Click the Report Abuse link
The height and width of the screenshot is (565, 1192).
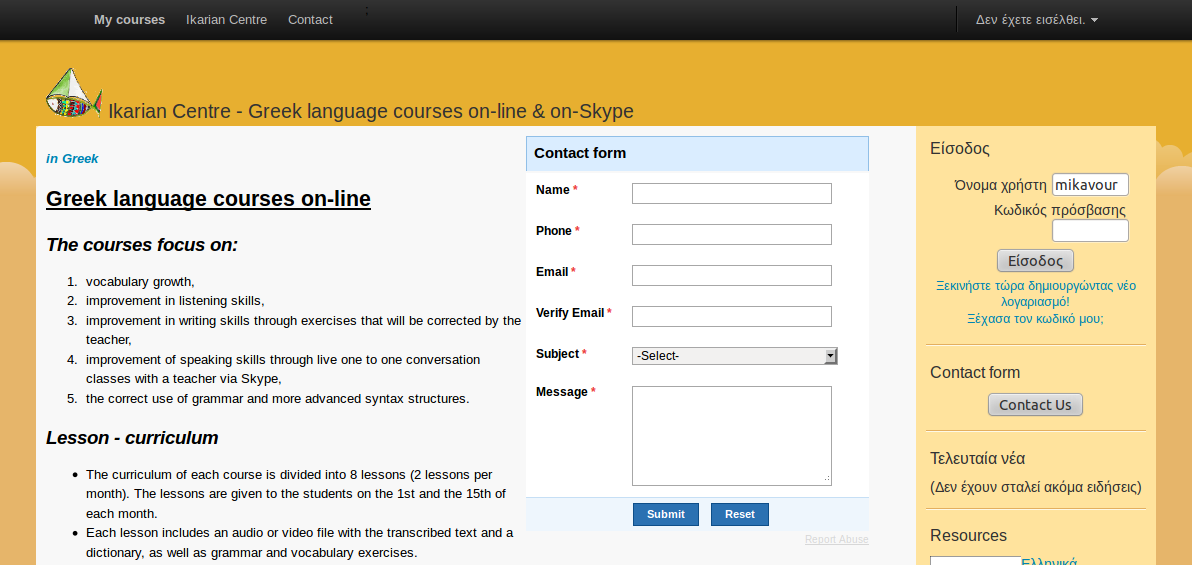tap(836, 540)
